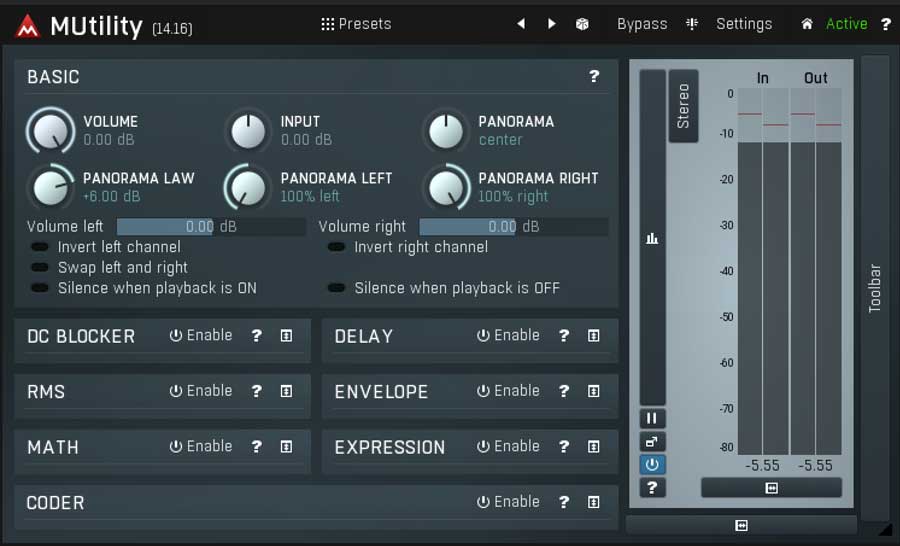Click the Stereo meter mode button

point(683,106)
